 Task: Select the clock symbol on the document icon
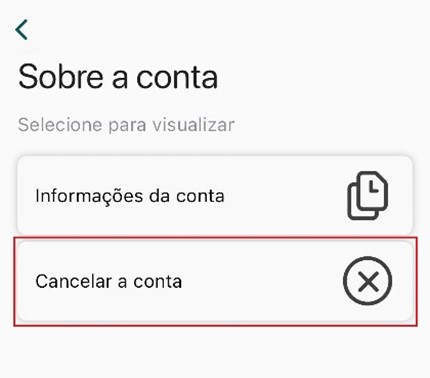(374, 189)
